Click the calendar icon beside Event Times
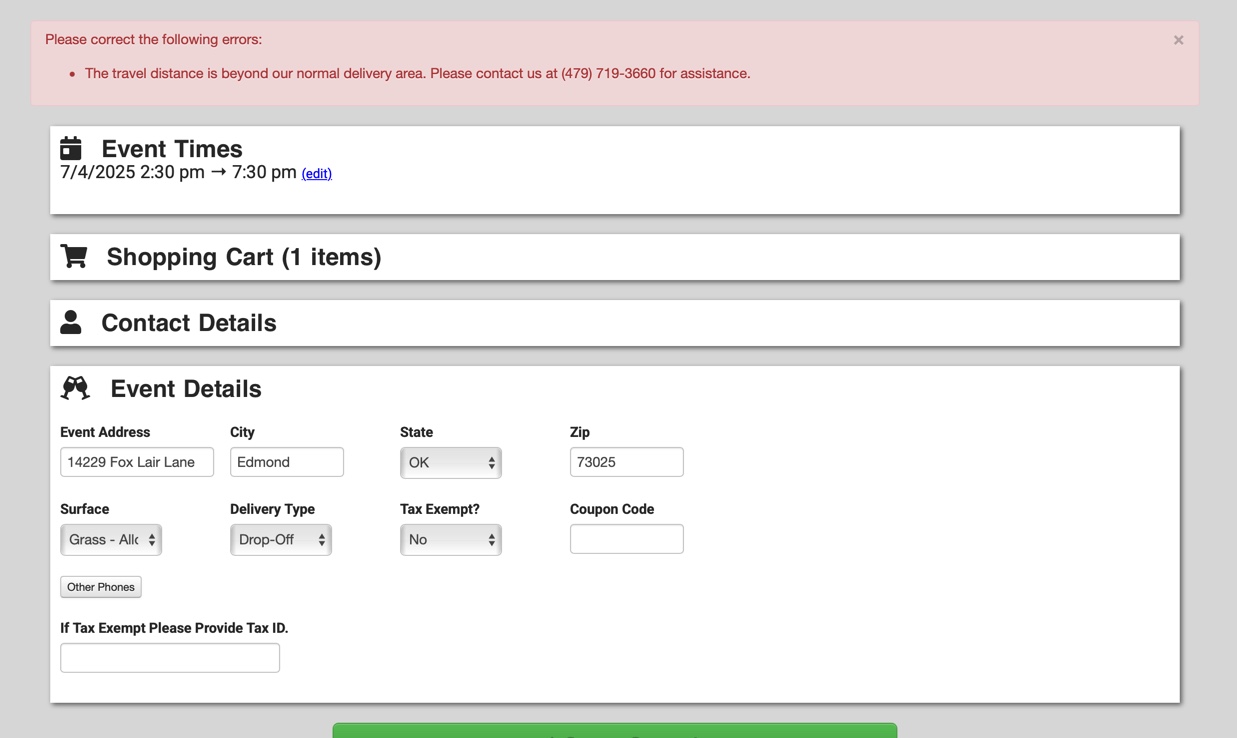Screen dimensions: 1237x738 point(71,149)
